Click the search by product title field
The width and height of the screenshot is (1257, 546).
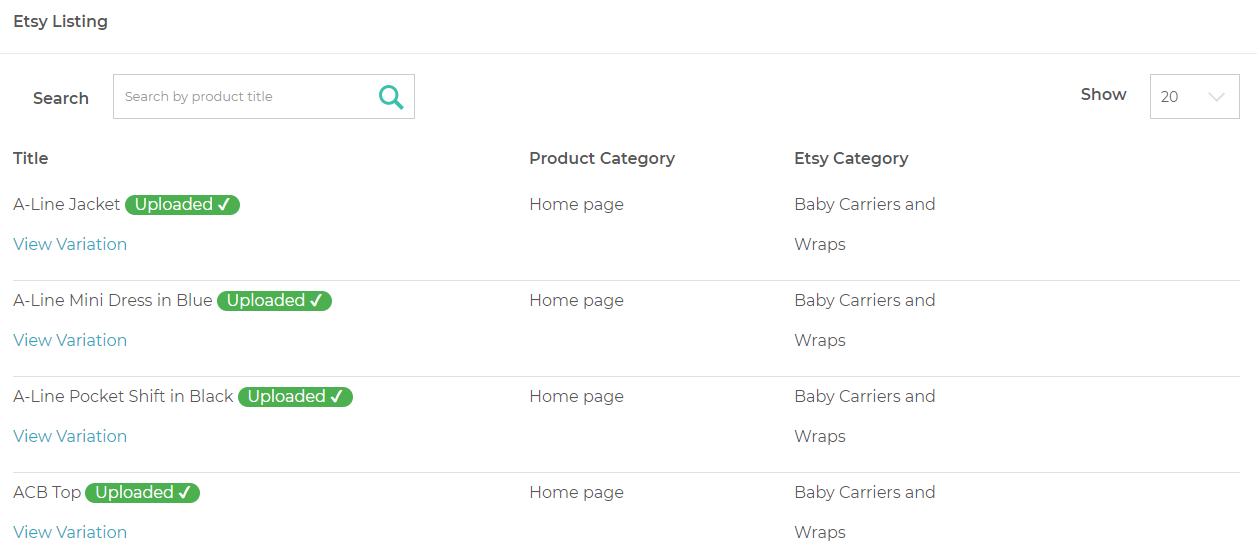click(x=264, y=97)
